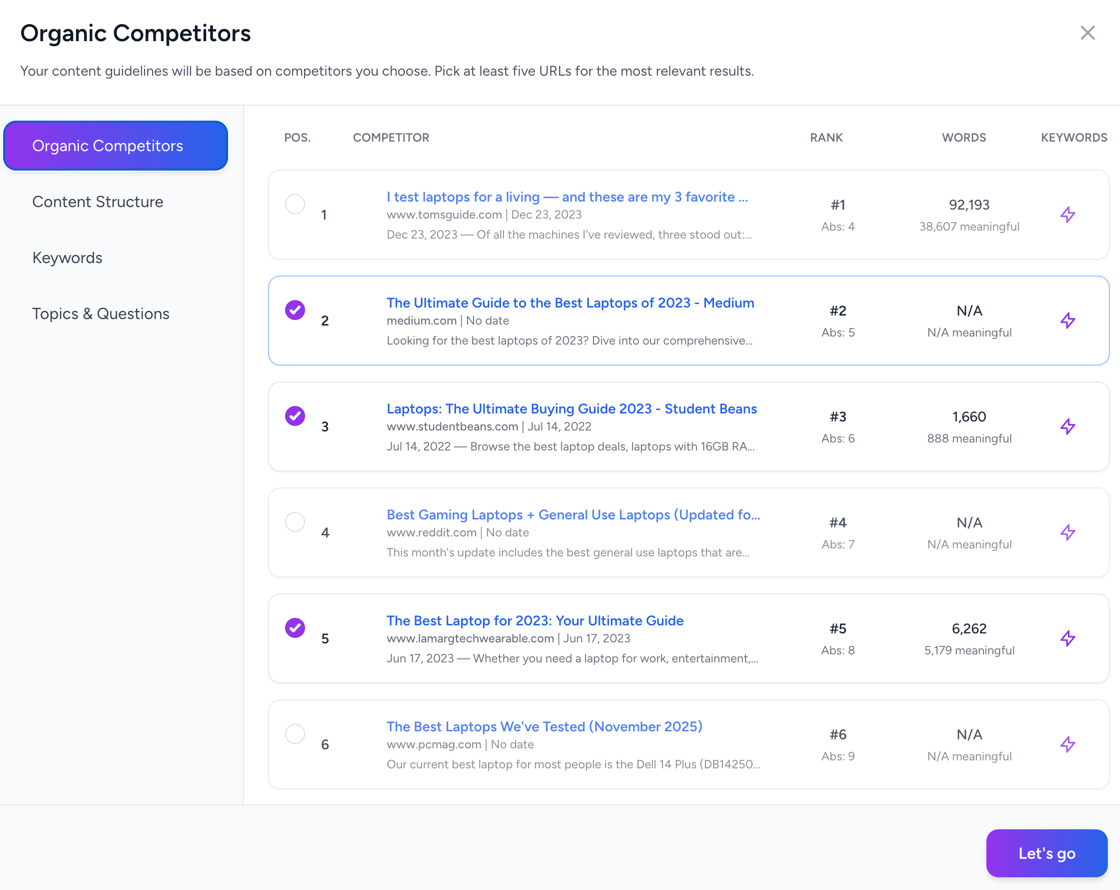Check the reddit.com gaming laptops competitor
The width and height of the screenshot is (1120, 890).
pos(295,522)
